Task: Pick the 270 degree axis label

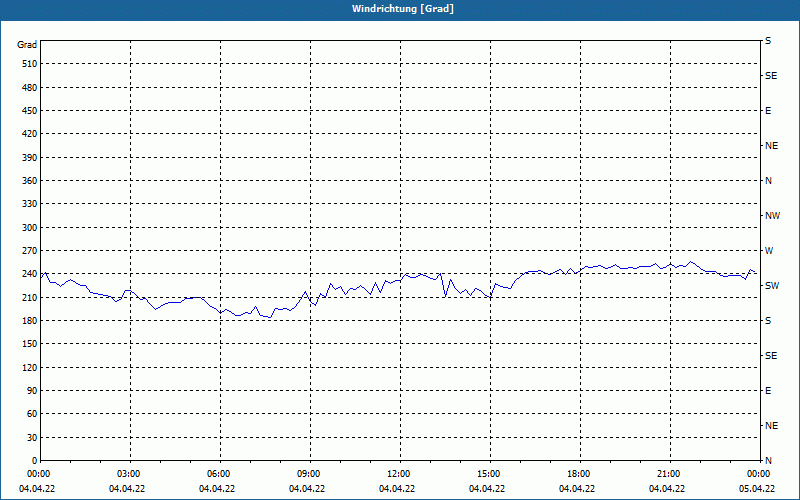Action: pos(30,251)
